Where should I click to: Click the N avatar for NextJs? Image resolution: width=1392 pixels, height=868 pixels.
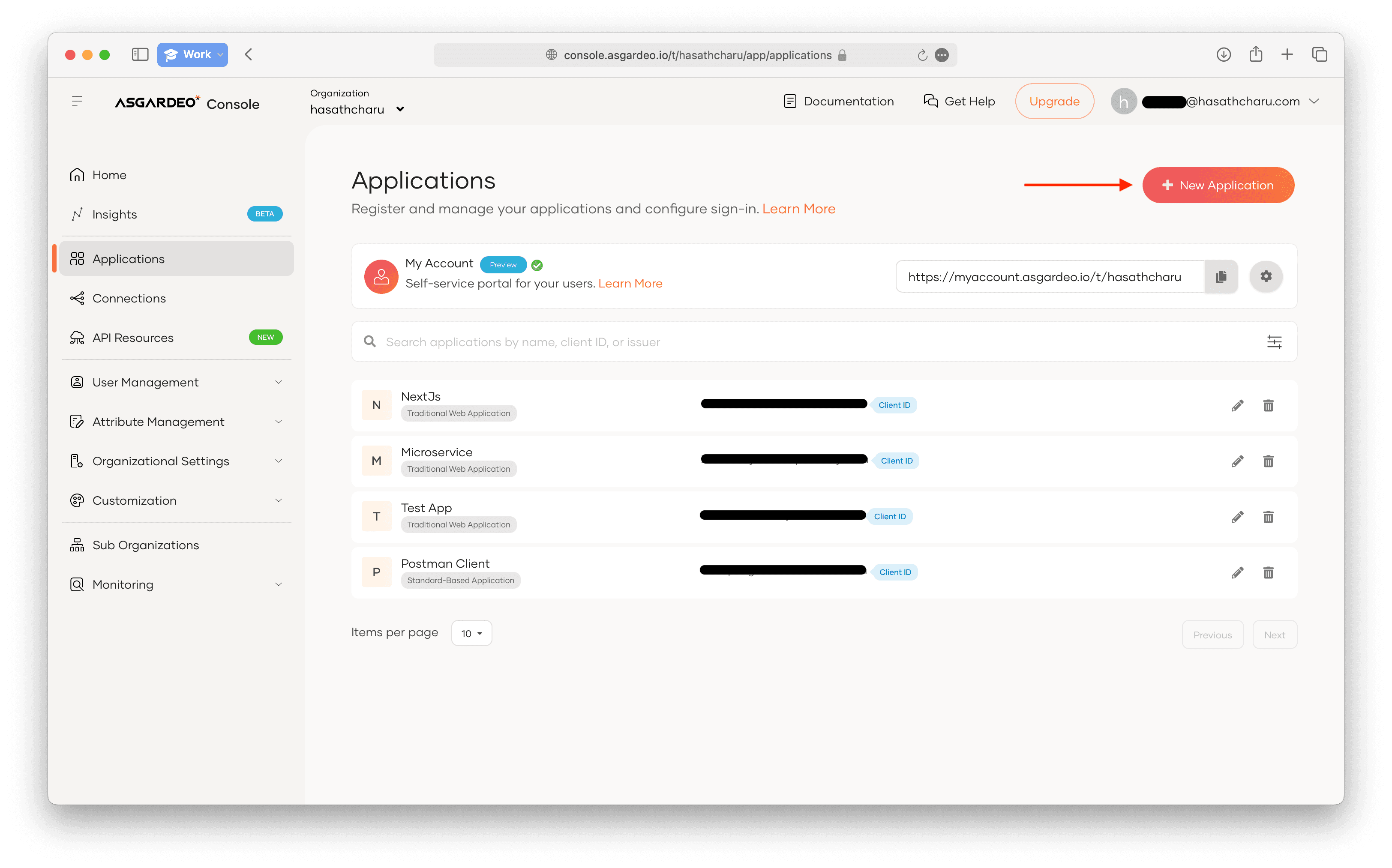pos(376,405)
